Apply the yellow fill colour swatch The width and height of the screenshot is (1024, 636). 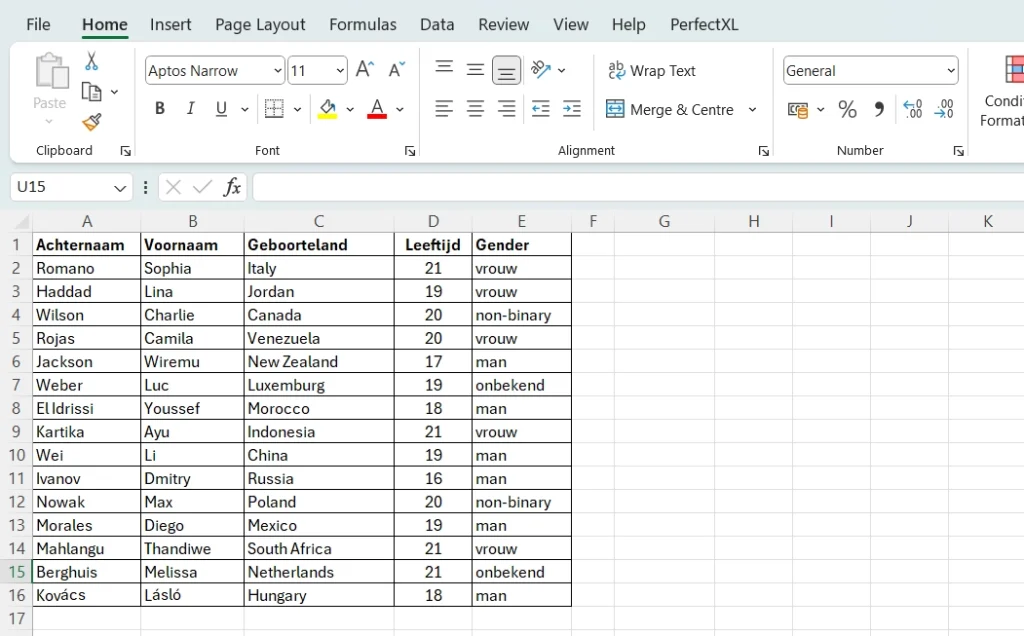[327, 109]
